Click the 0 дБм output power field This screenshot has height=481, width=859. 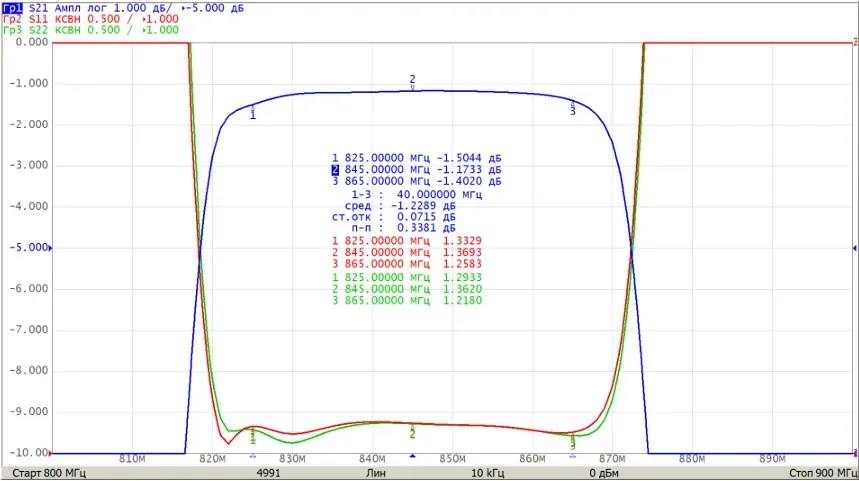604,473
